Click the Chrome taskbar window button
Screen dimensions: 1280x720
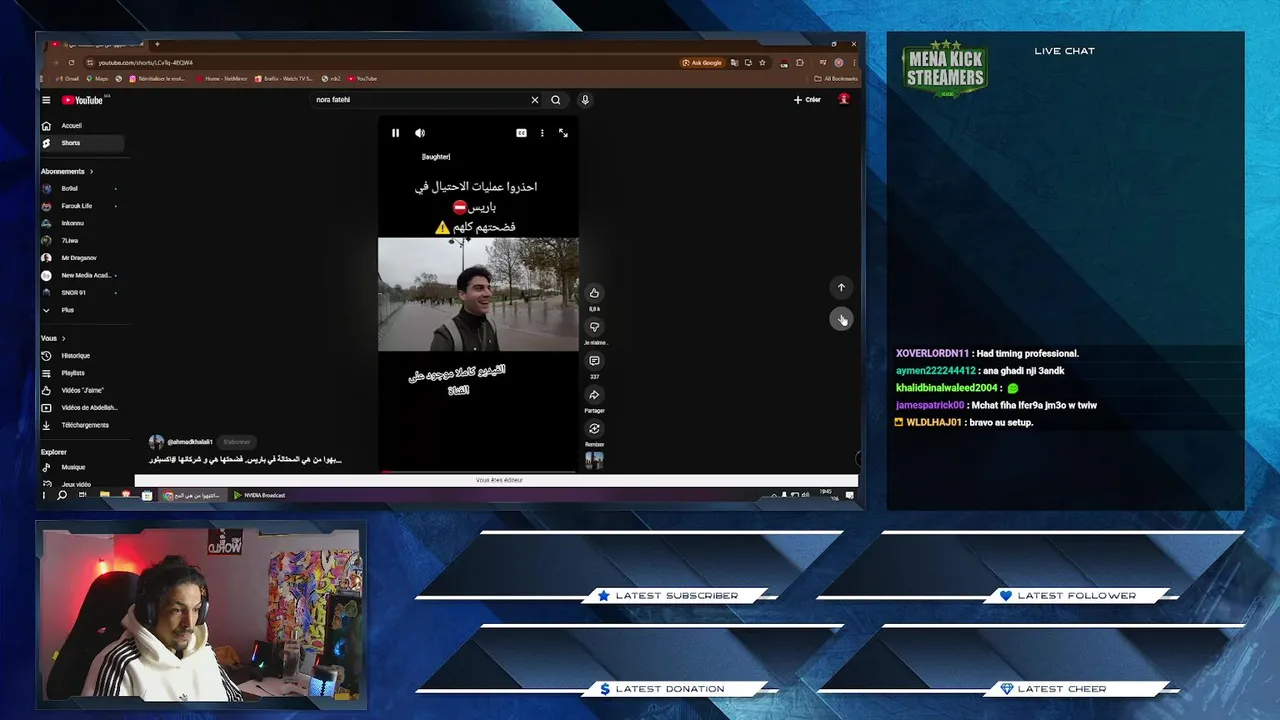click(194, 495)
